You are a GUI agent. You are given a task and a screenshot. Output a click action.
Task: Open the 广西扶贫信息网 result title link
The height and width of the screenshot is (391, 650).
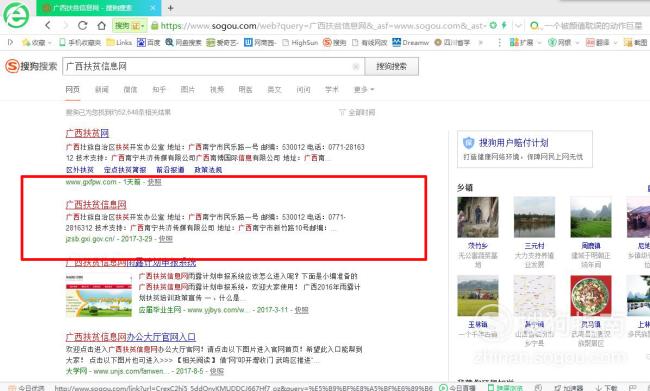pos(96,204)
